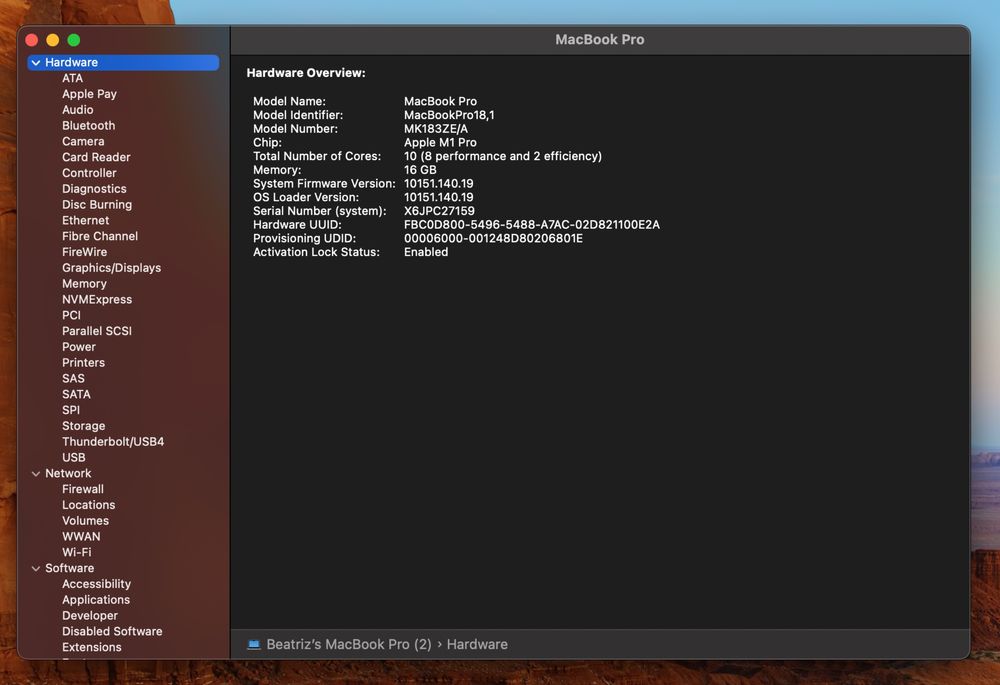Viewport: 1000px width, 685px height.
Task: Select Network section label
Action: pos(68,473)
